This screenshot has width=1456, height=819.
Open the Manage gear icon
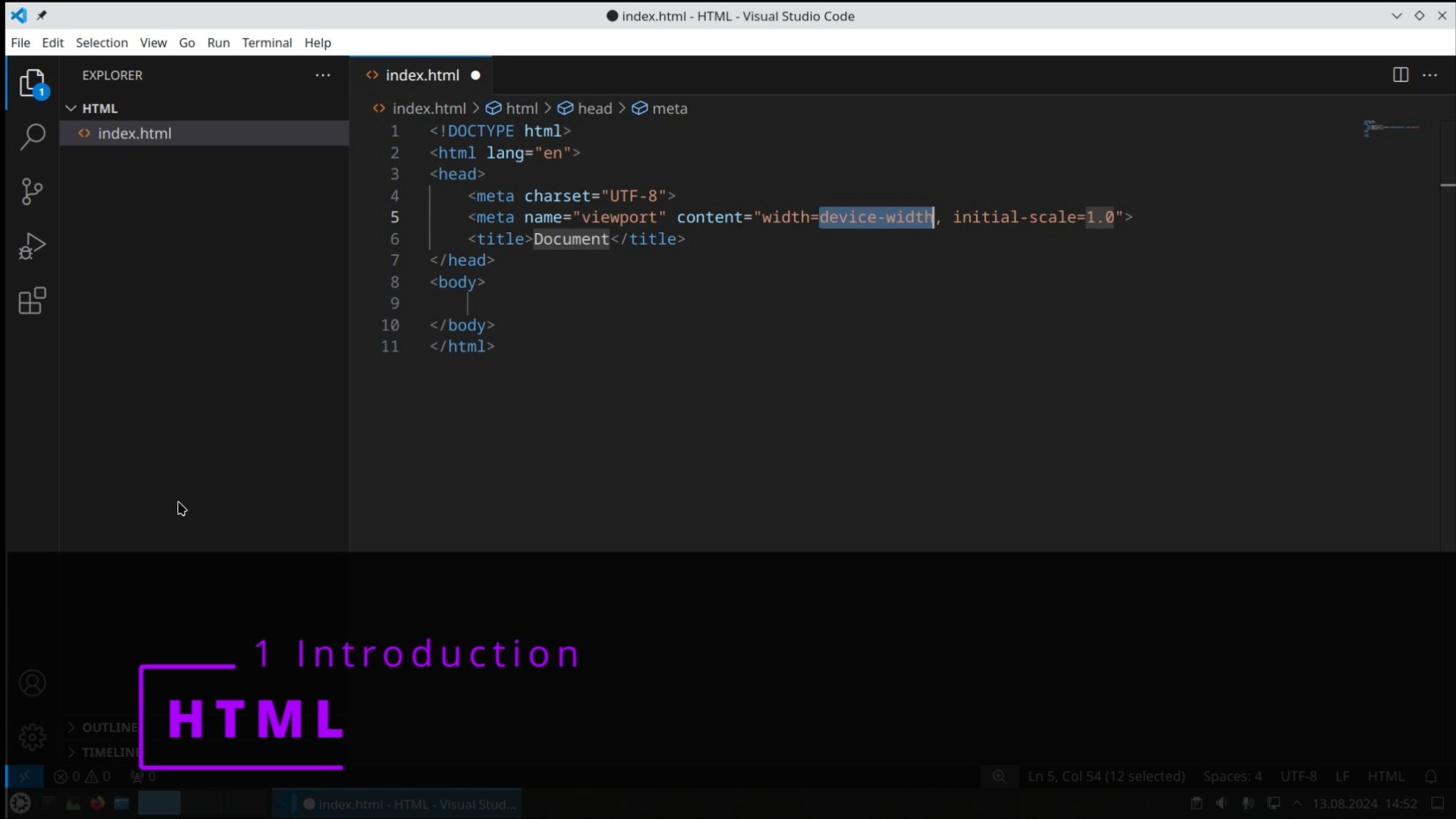33,736
